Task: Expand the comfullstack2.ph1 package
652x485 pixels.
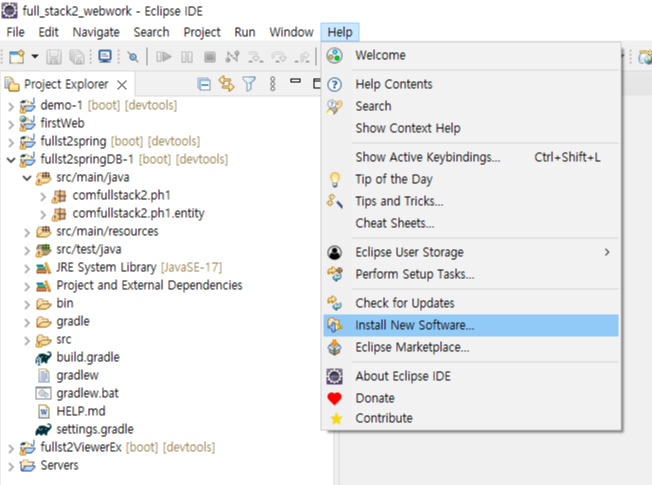Action: pyautogui.click(x=43, y=196)
